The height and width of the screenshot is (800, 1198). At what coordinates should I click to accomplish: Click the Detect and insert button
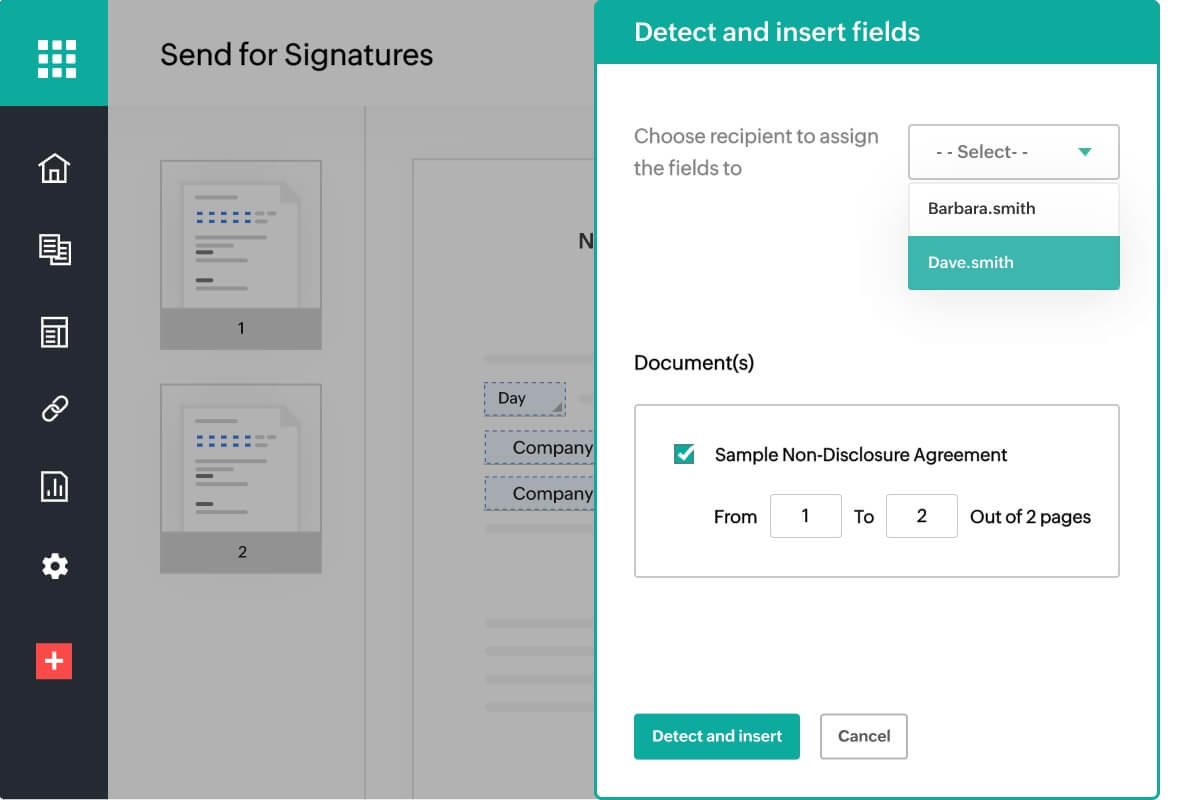pyautogui.click(x=716, y=736)
